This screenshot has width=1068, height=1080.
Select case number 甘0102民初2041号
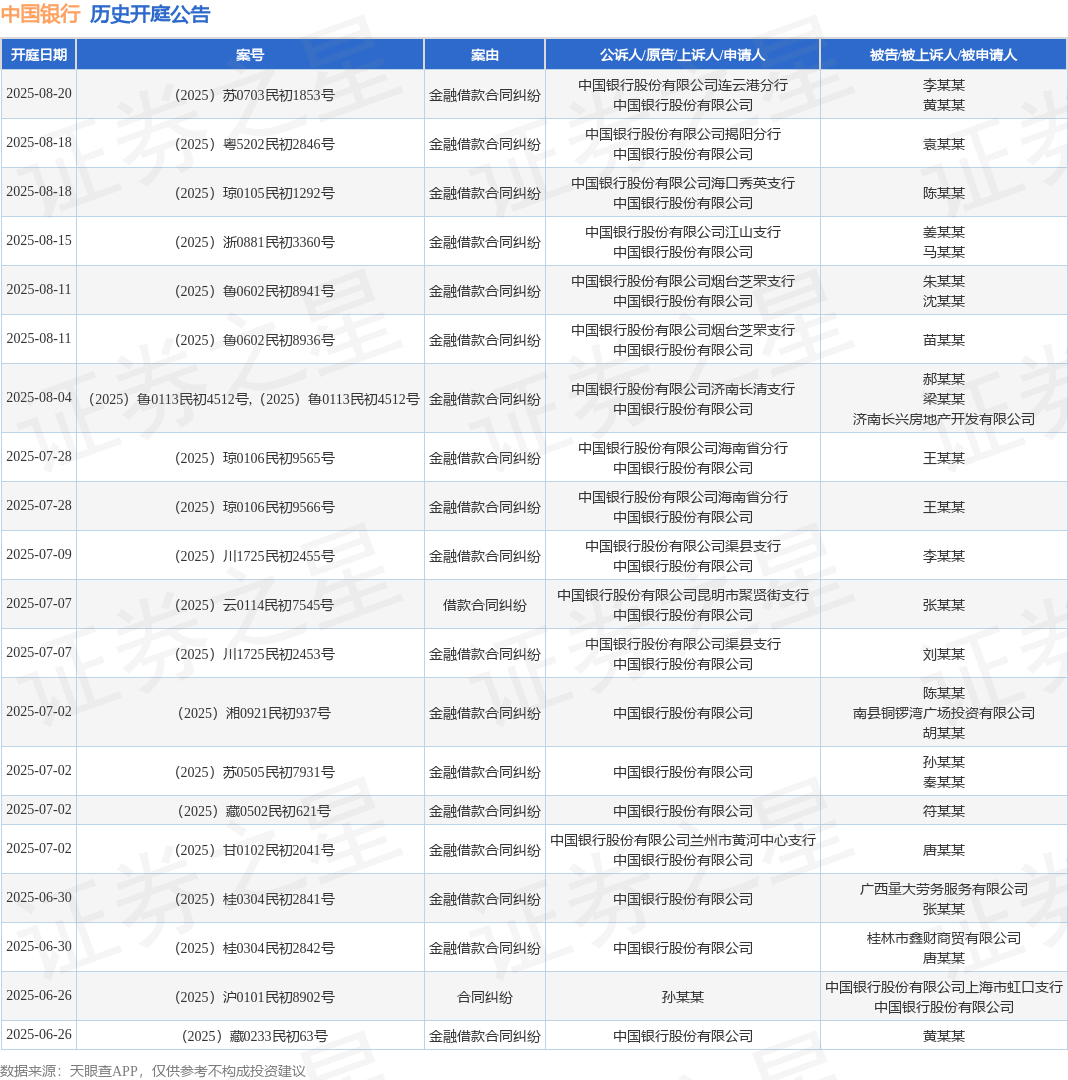point(255,850)
